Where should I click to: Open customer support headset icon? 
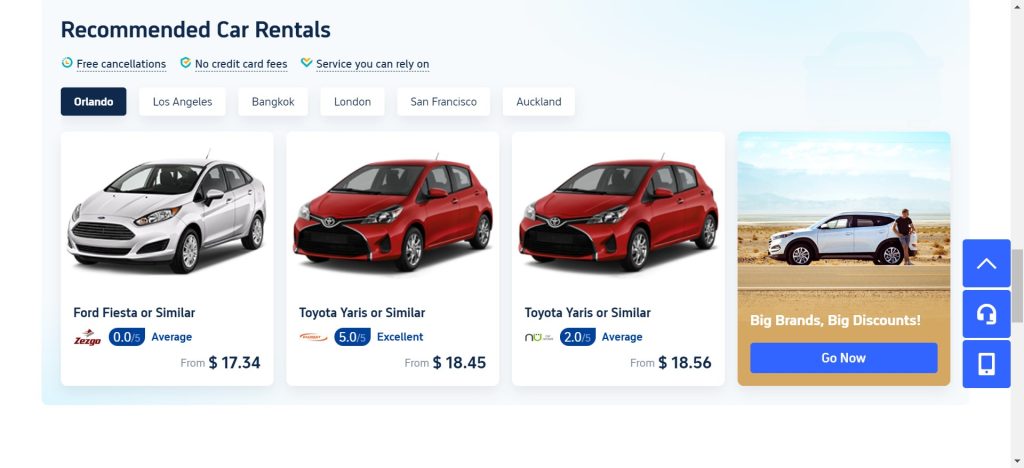click(986, 314)
